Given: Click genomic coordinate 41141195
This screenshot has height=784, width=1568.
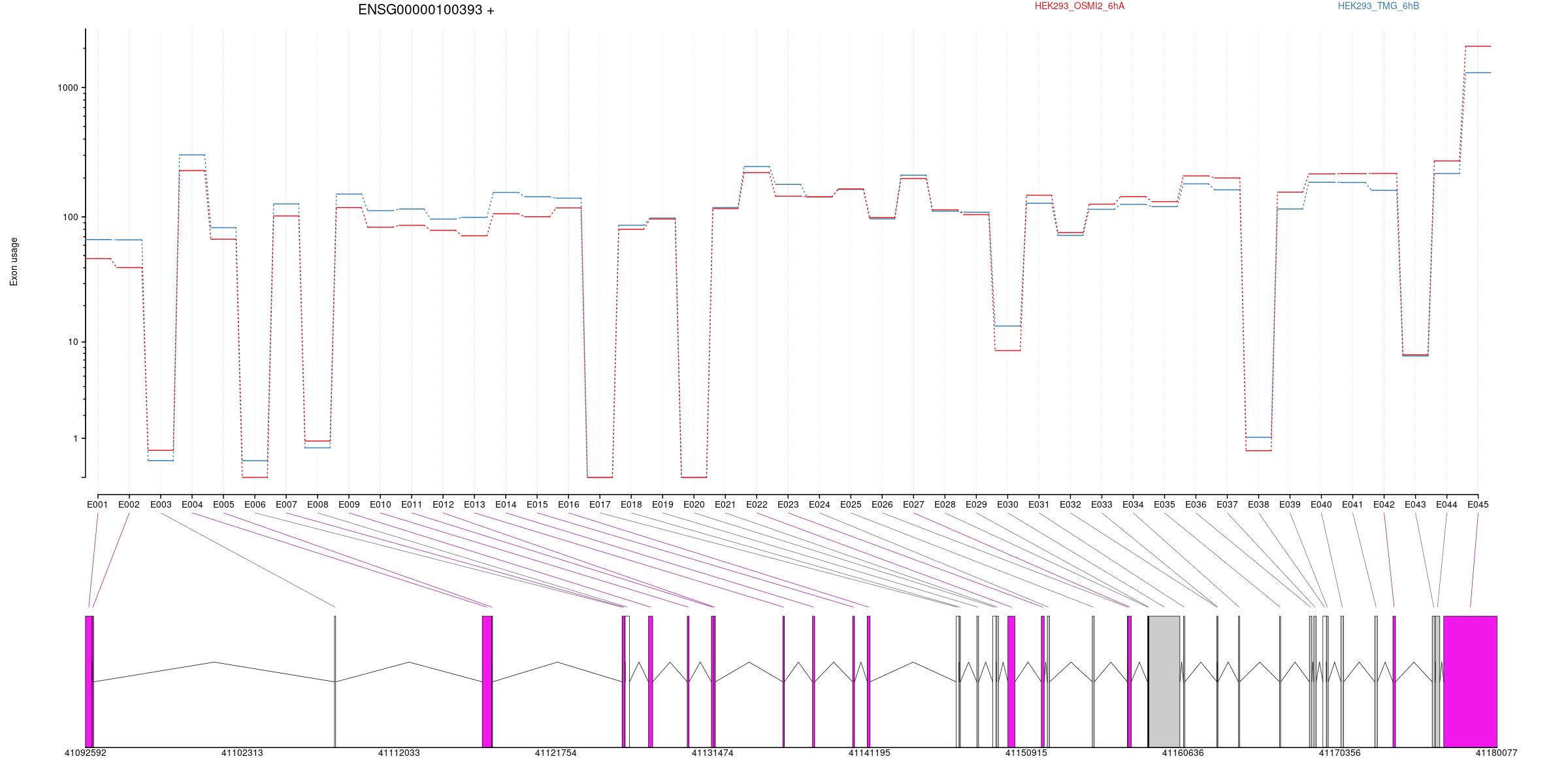Looking at the screenshot, I should 870,753.
